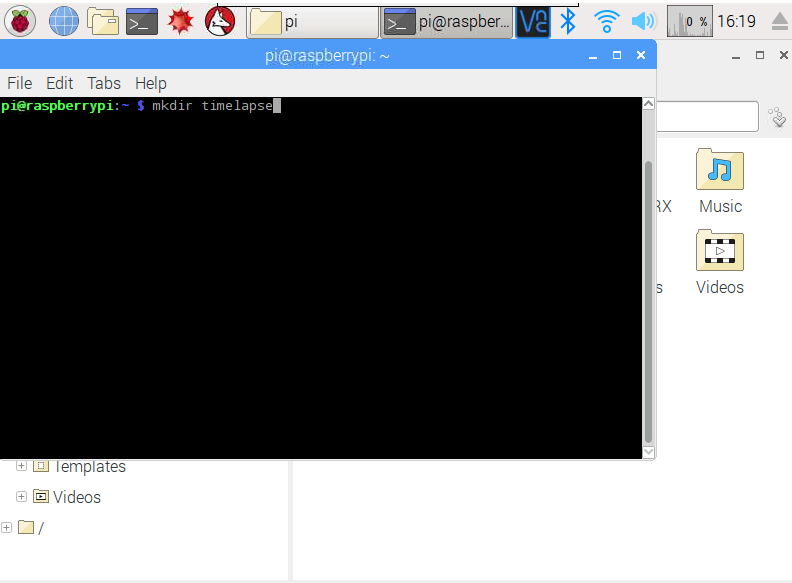
Task: Open the Tabs menu in terminal
Action: 103,83
